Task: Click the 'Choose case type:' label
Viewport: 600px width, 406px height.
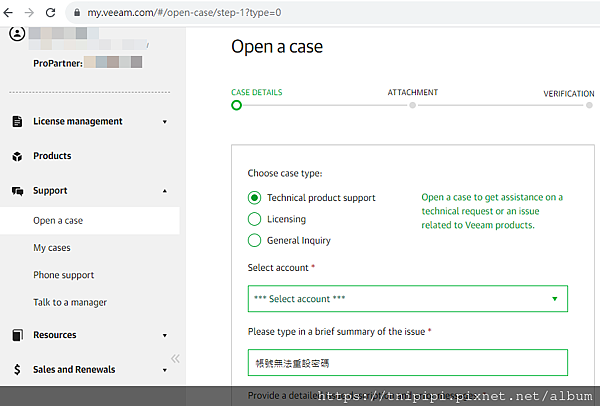Action: pyautogui.click(x=285, y=173)
